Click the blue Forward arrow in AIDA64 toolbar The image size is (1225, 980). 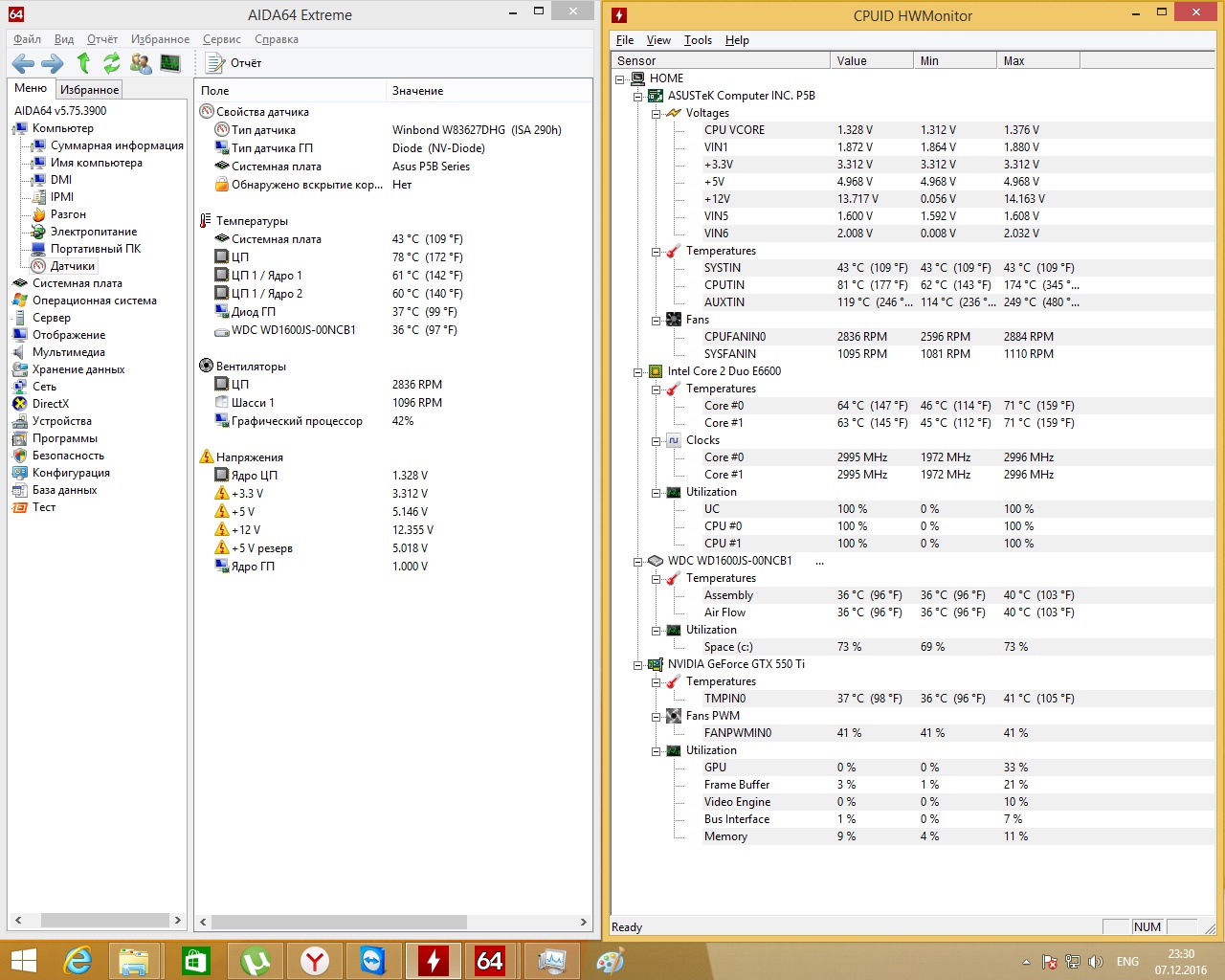(x=53, y=63)
